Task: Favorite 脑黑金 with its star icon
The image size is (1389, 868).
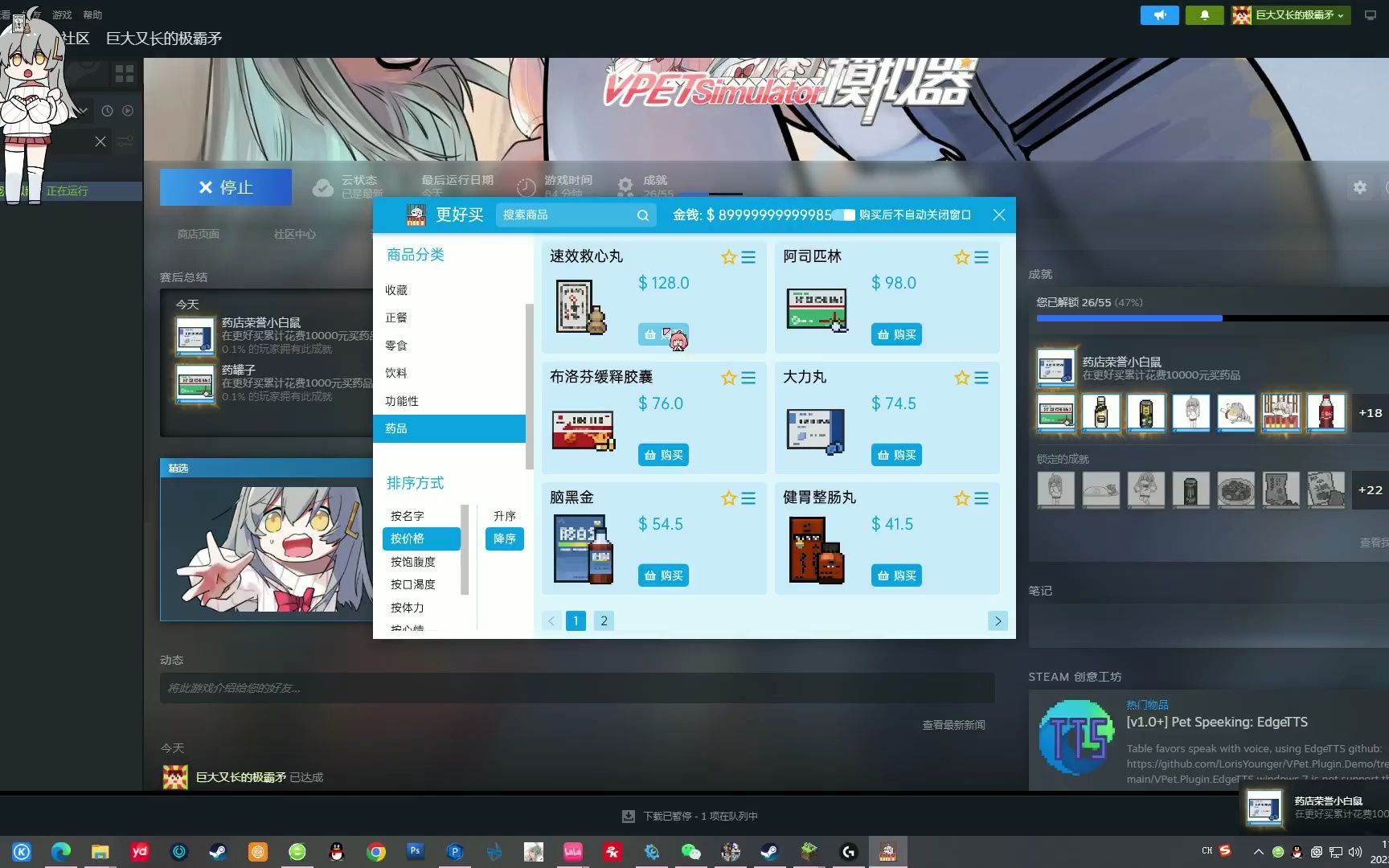Action: pos(728,498)
